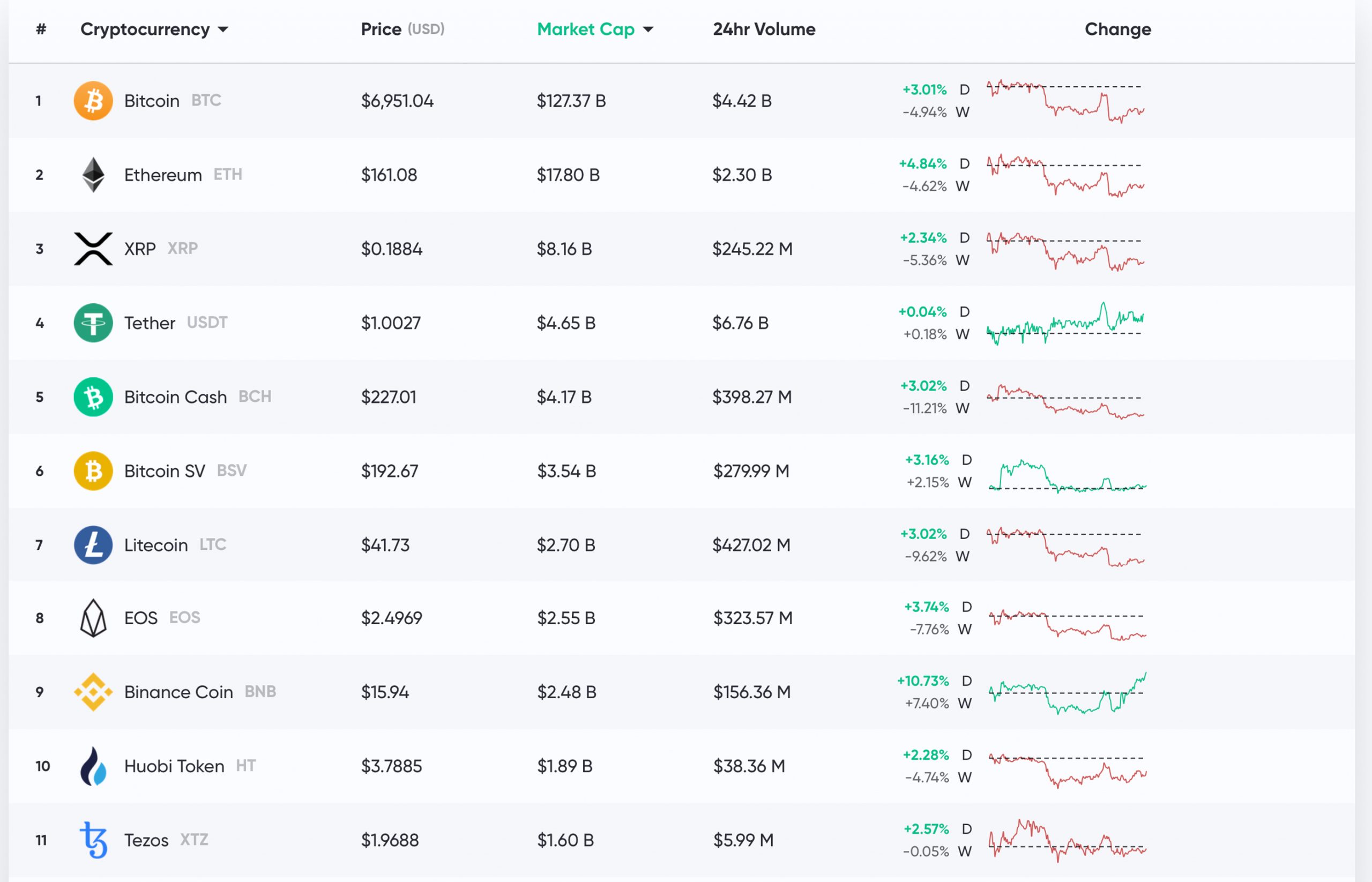Screen dimensions: 1372x882
Task: Click Binance Coin daily change +10.73%
Action: tap(923, 681)
